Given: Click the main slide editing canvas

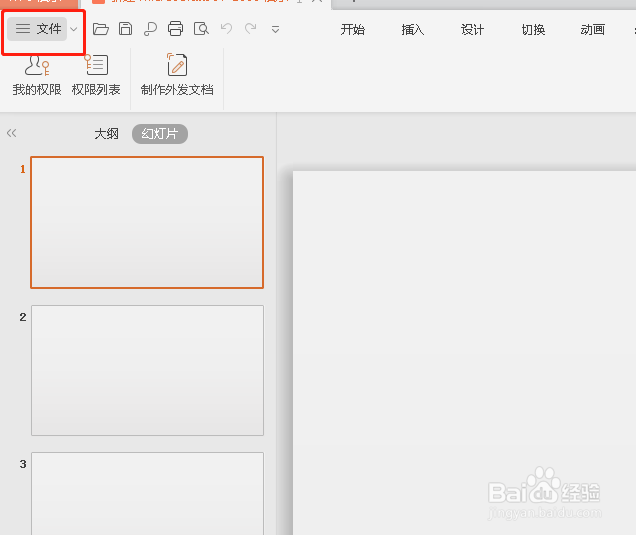Looking at the screenshot, I should tap(464, 353).
